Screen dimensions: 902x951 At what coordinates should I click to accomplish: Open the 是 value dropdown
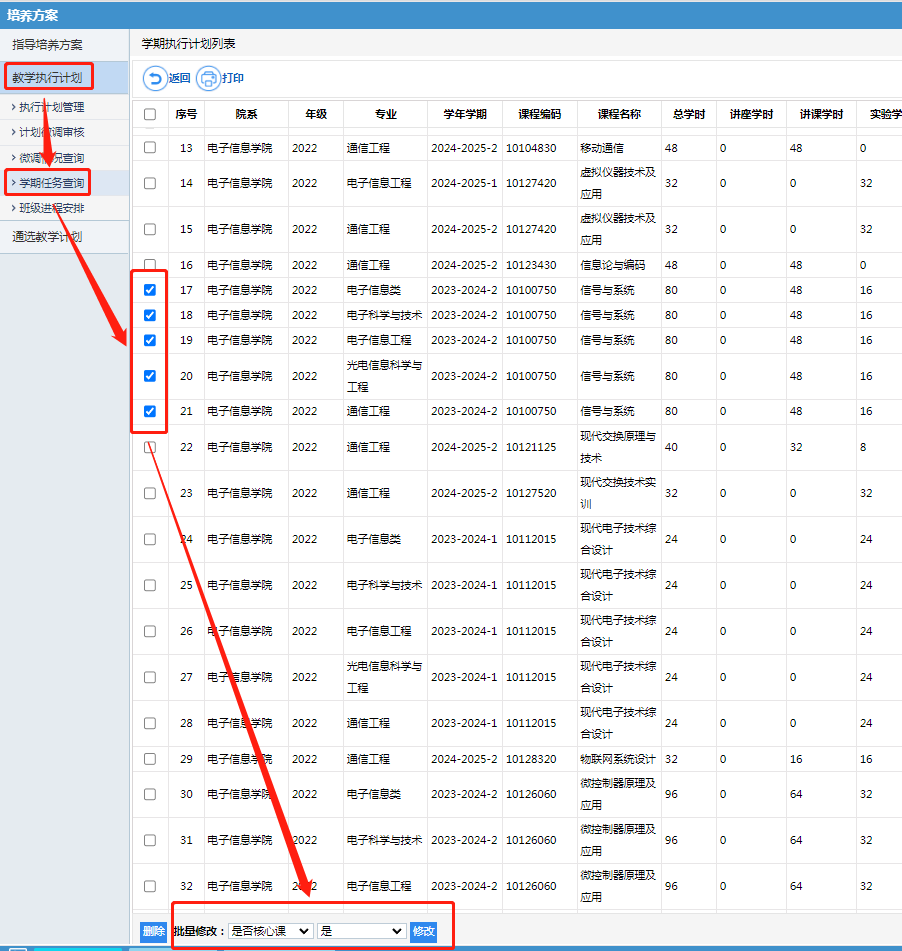tap(361, 931)
